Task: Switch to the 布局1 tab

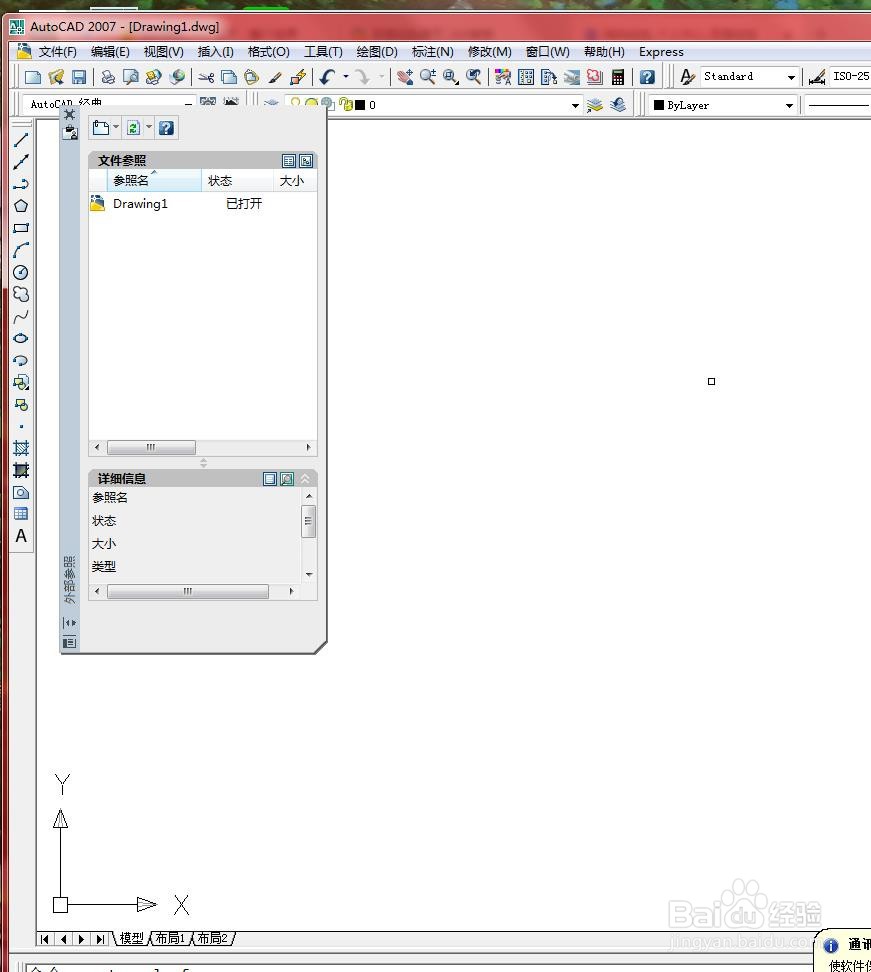Action: click(170, 939)
